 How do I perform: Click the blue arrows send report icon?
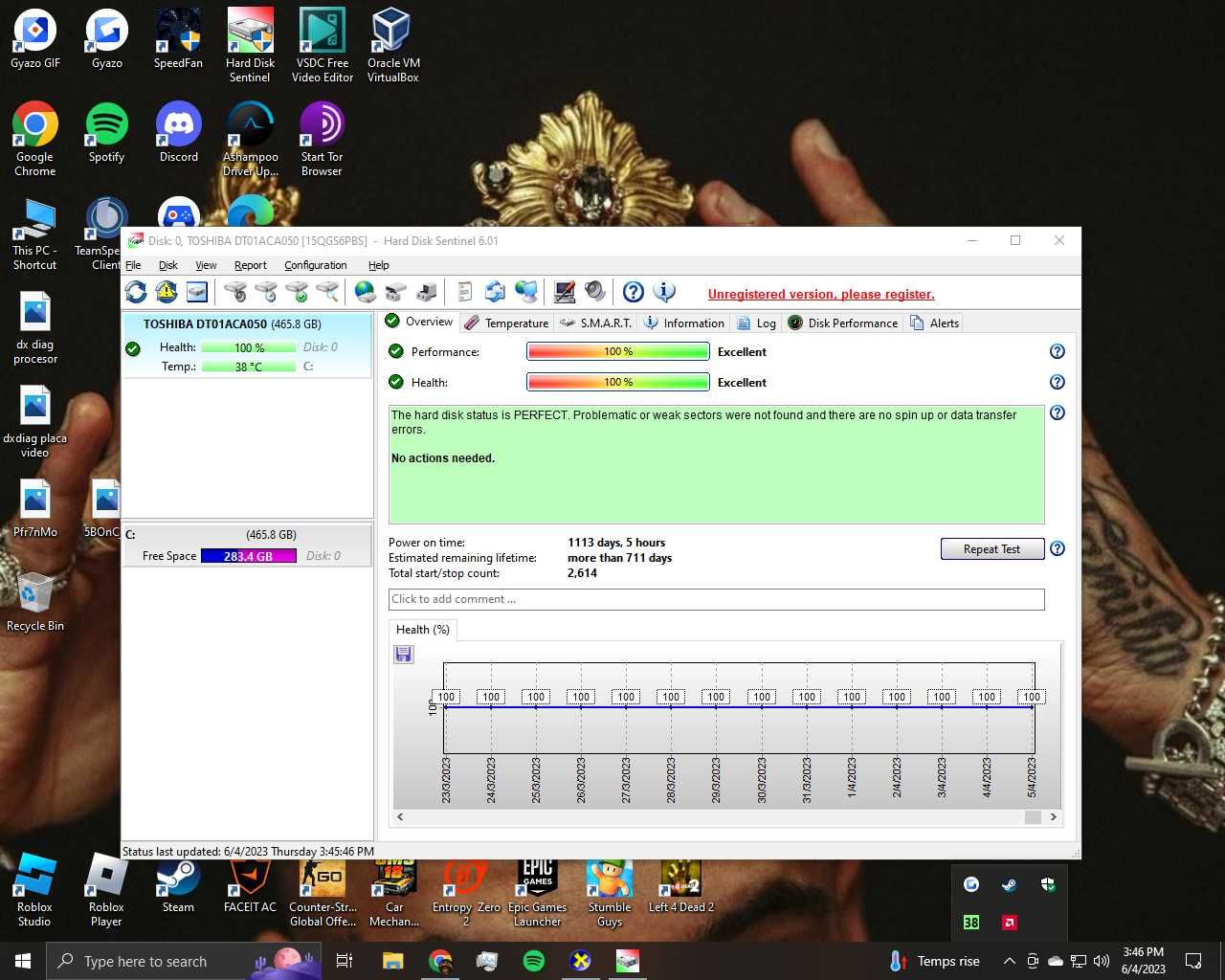click(496, 292)
